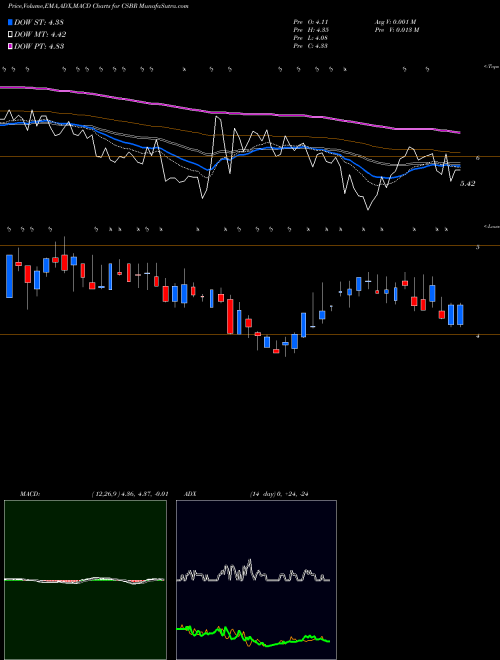Viewport: 500px width, 660px height.
Task: Click the 'MACD:' panel heading
Action: pyautogui.click(x=30, y=494)
